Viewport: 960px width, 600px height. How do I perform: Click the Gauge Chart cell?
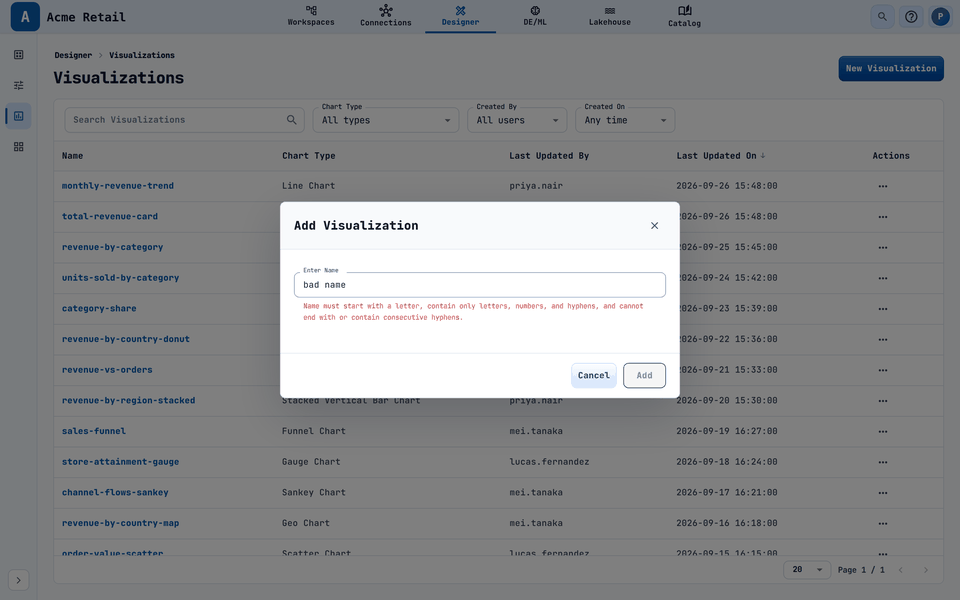point(311,462)
